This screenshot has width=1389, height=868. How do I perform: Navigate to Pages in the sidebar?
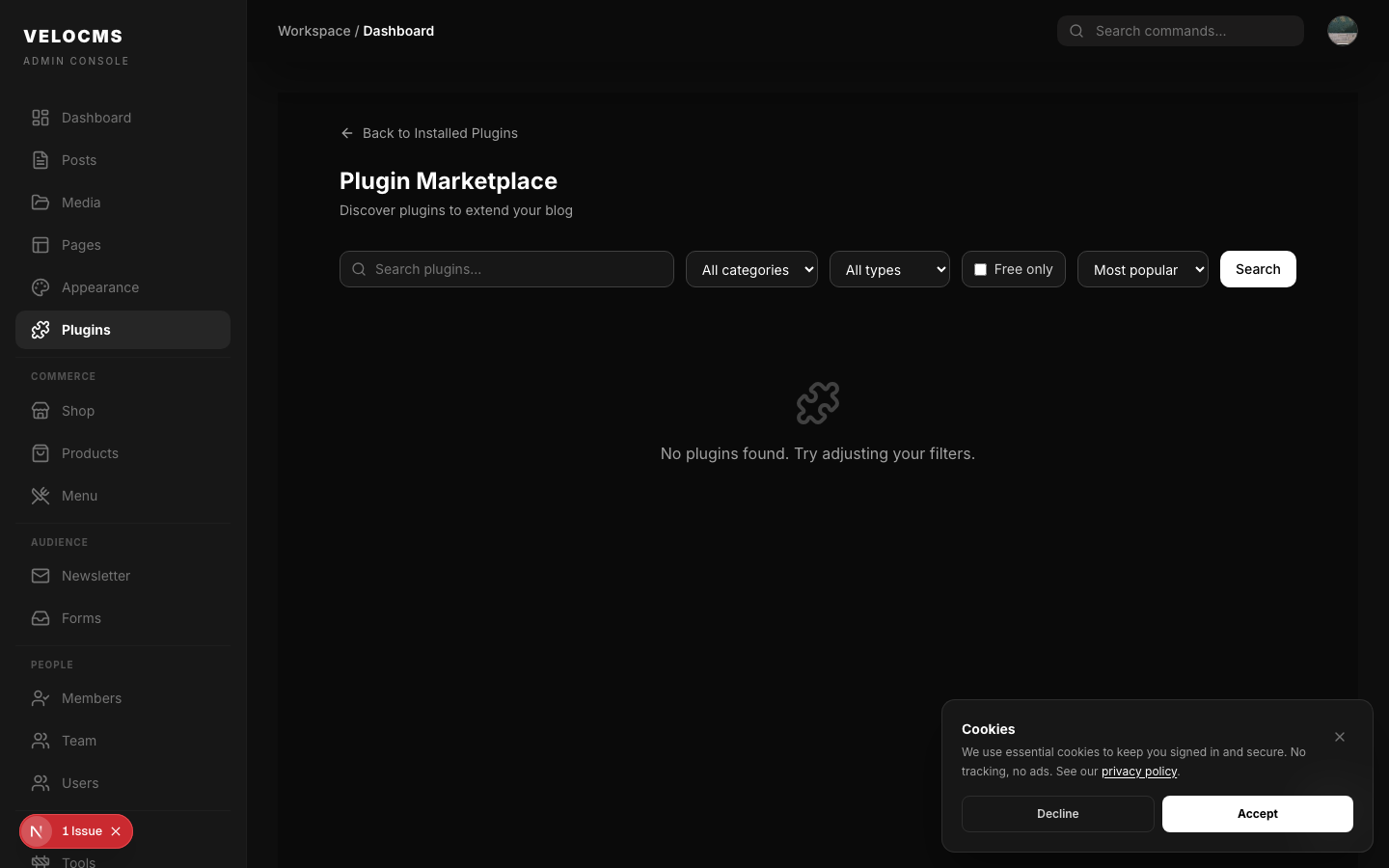click(81, 245)
